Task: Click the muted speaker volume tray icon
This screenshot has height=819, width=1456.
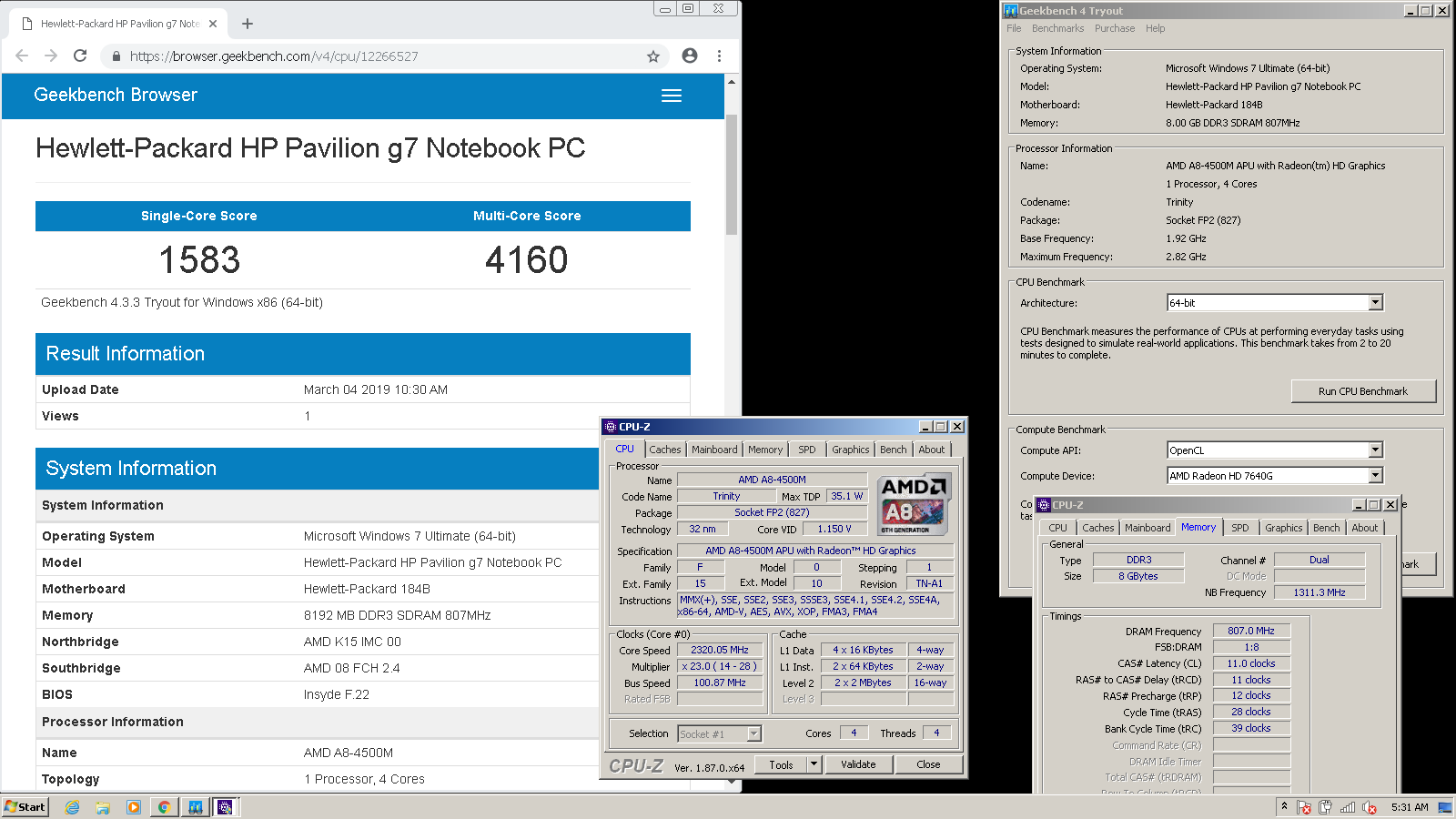Action: (1369, 807)
